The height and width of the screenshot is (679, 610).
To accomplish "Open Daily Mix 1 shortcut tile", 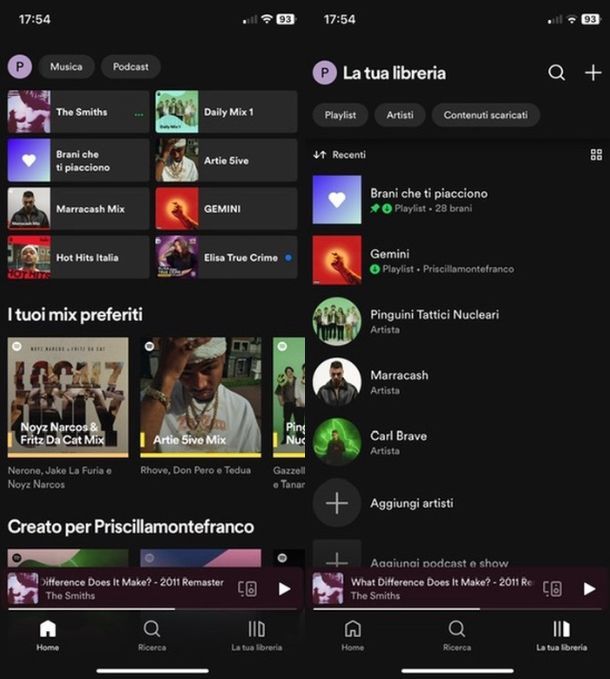I will click(x=226, y=112).
